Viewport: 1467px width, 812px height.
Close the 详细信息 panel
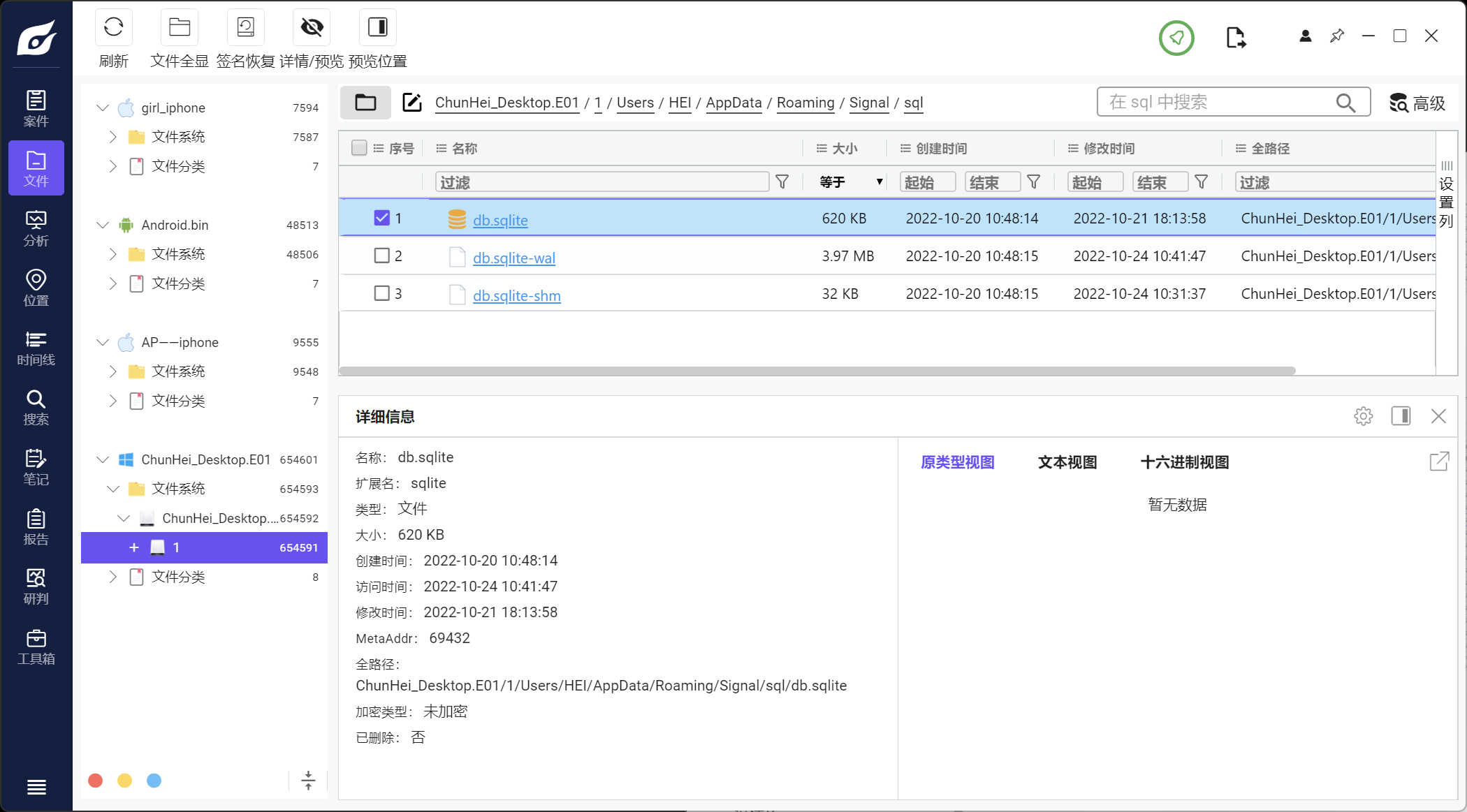click(1438, 416)
